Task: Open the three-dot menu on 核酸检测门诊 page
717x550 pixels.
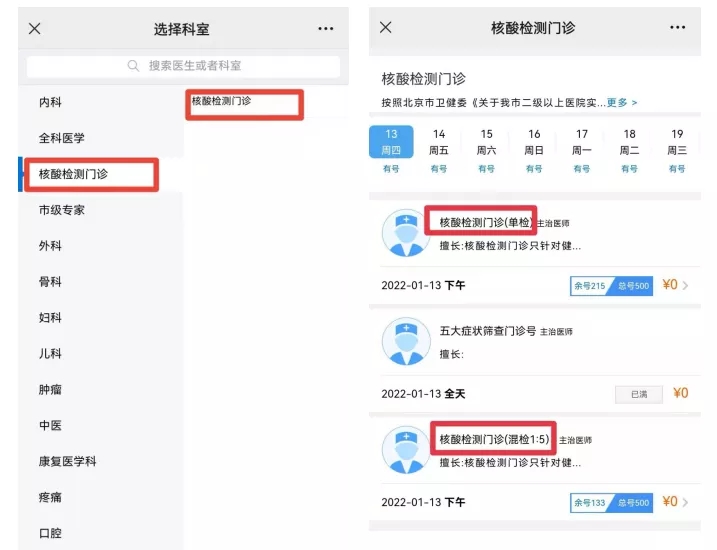Action: pyautogui.click(x=677, y=28)
